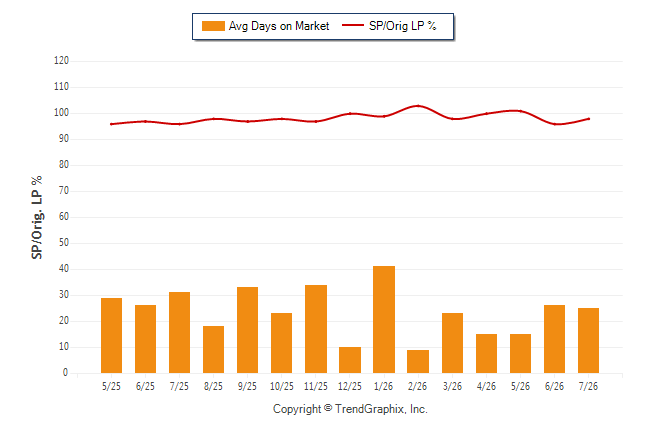The width and height of the screenshot is (646, 434).
Task: Click the 3/26 x-axis label
Action: 452,386
